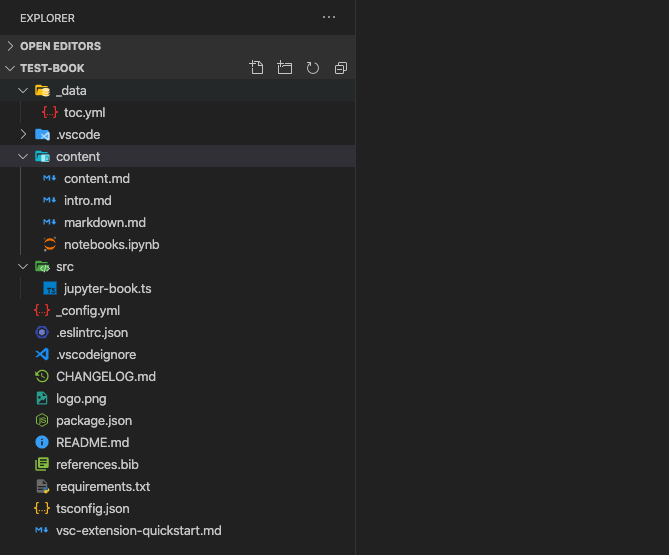Viewport: 669px width, 555px height.
Task: Click the bibliography icon beside references.bib
Action: click(42, 464)
